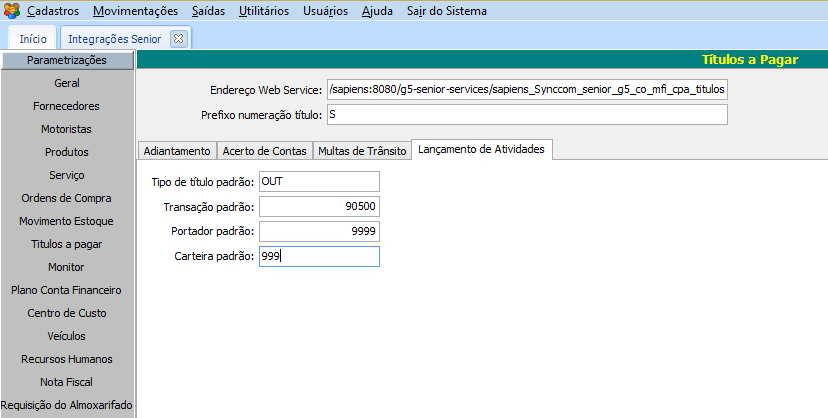Open Titulos a pagar in sidebar
This screenshot has width=828, height=418.
[x=67, y=244]
